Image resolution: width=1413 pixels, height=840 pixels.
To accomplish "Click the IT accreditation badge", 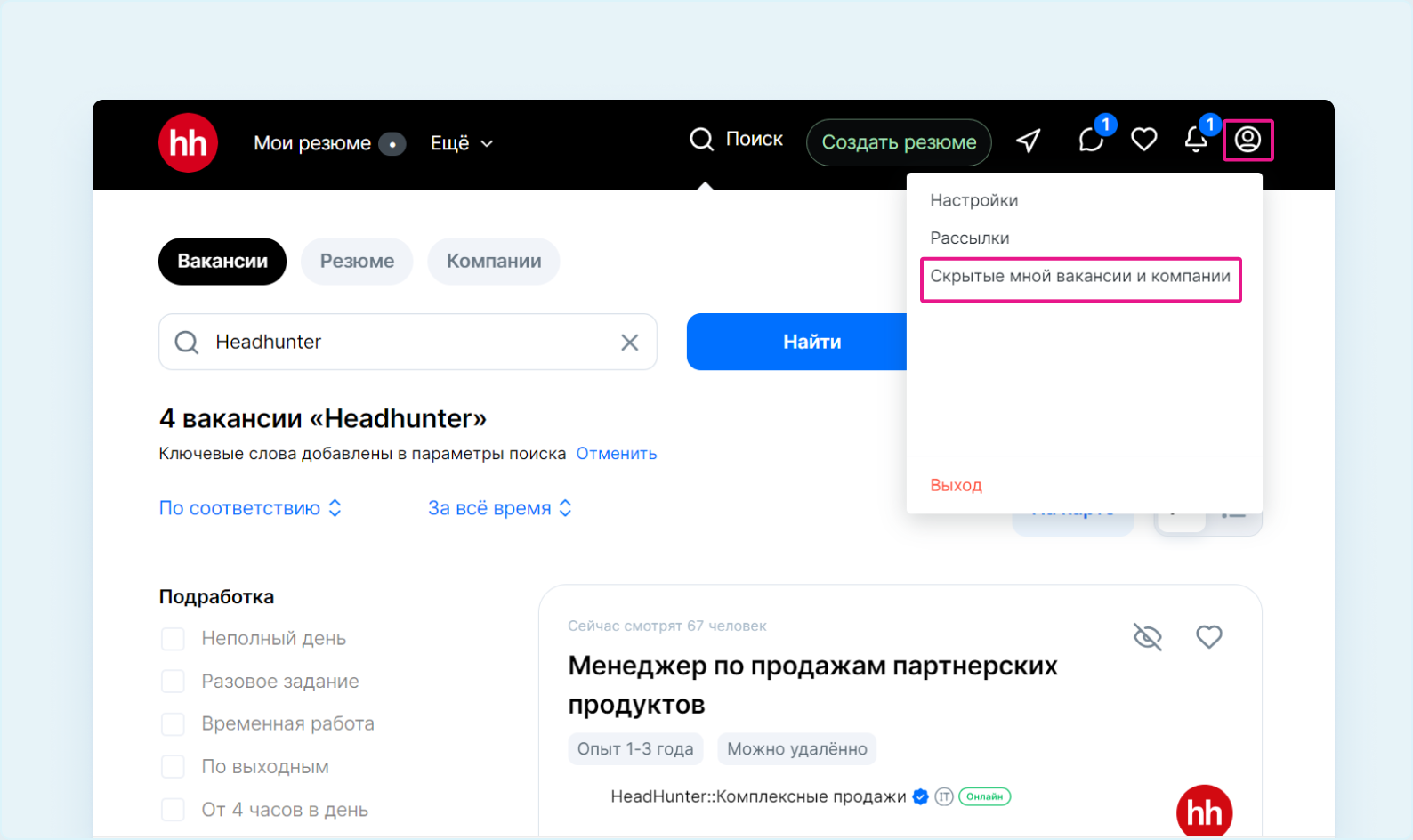I will (944, 796).
